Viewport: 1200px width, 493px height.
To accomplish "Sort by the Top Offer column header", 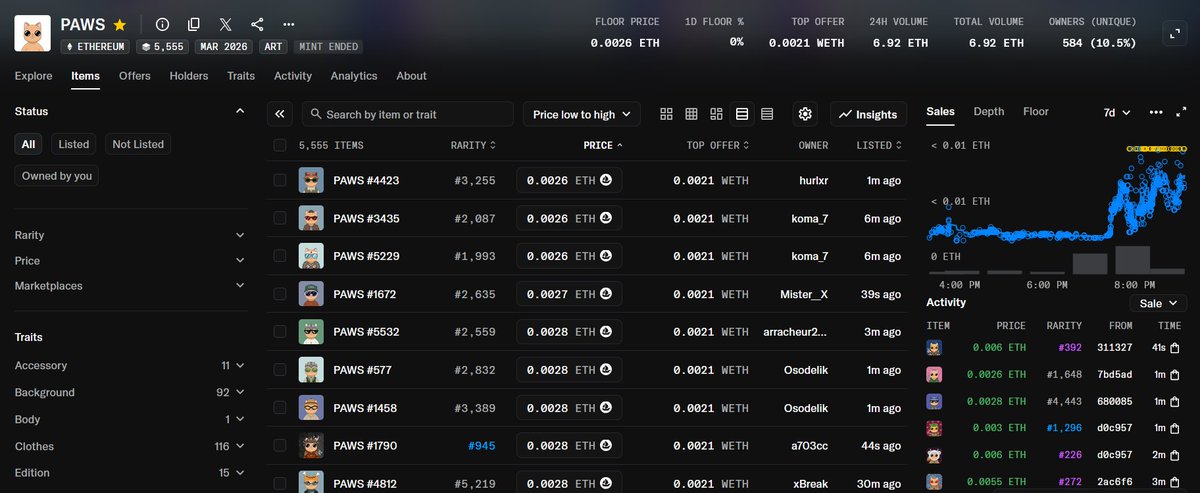I will point(718,146).
